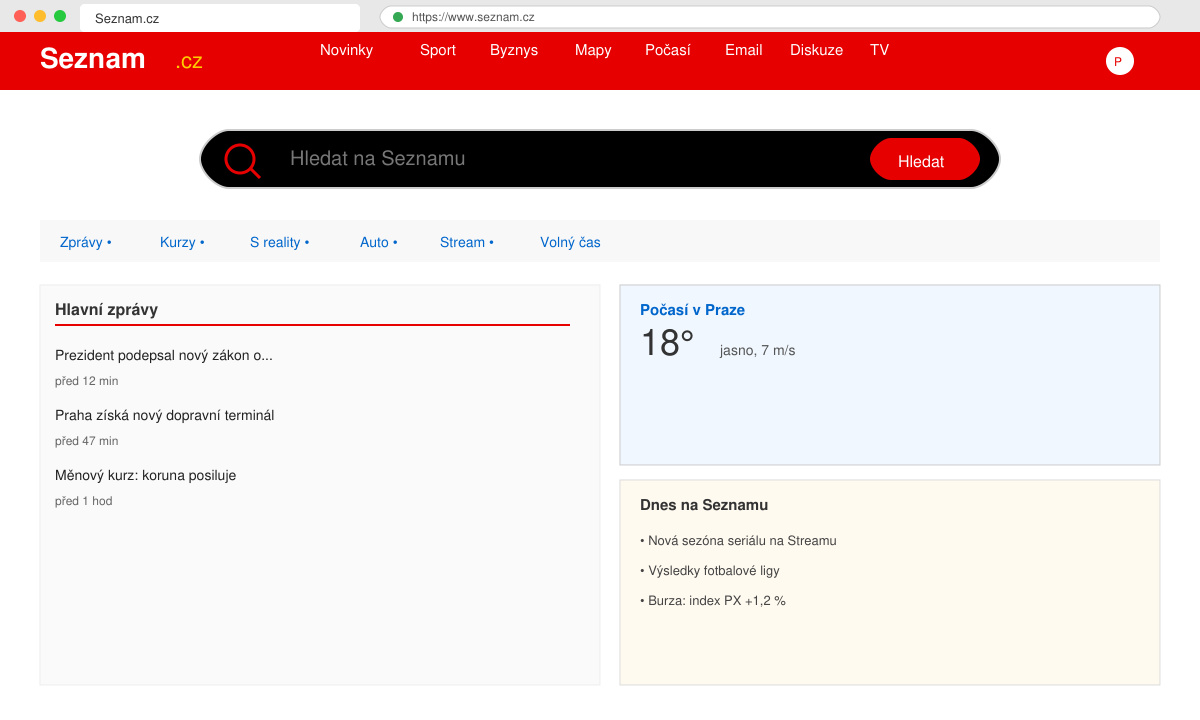Viewport: 1200px width, 720px height.
Task: Click the magnifier icon in search bar
Action: 242,160
